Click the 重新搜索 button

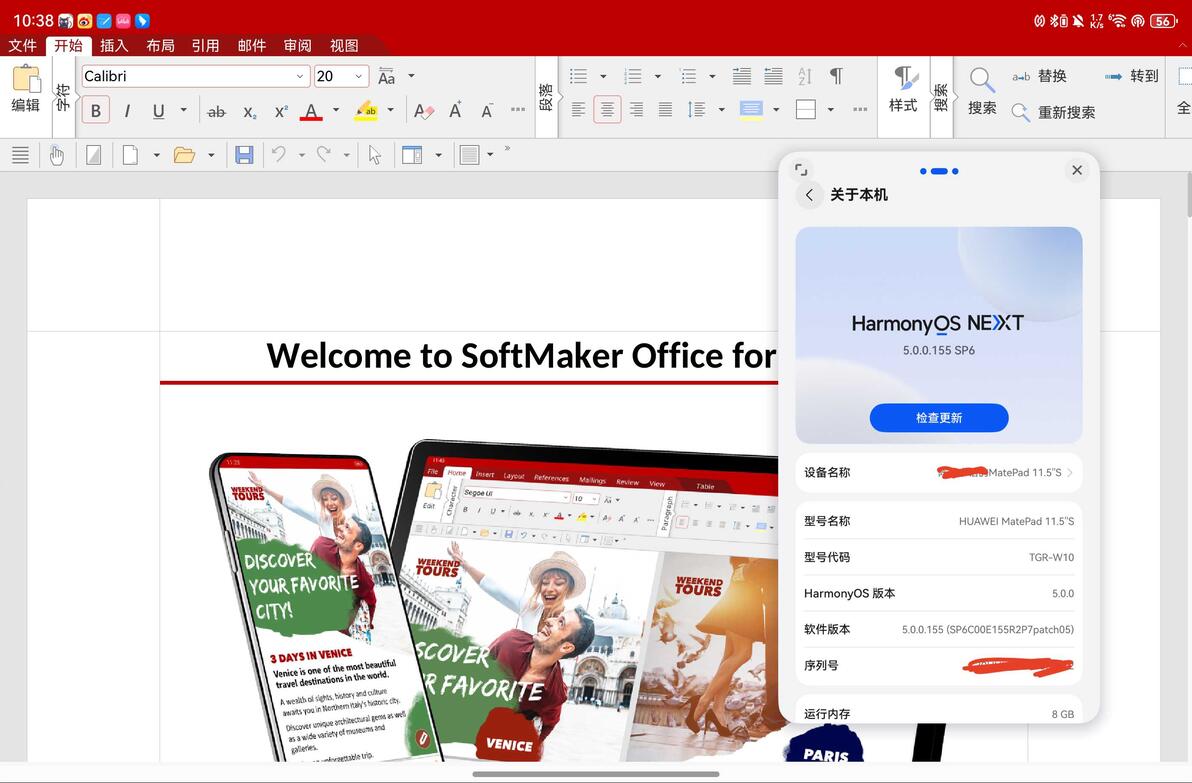click(x=1054, y=113)
